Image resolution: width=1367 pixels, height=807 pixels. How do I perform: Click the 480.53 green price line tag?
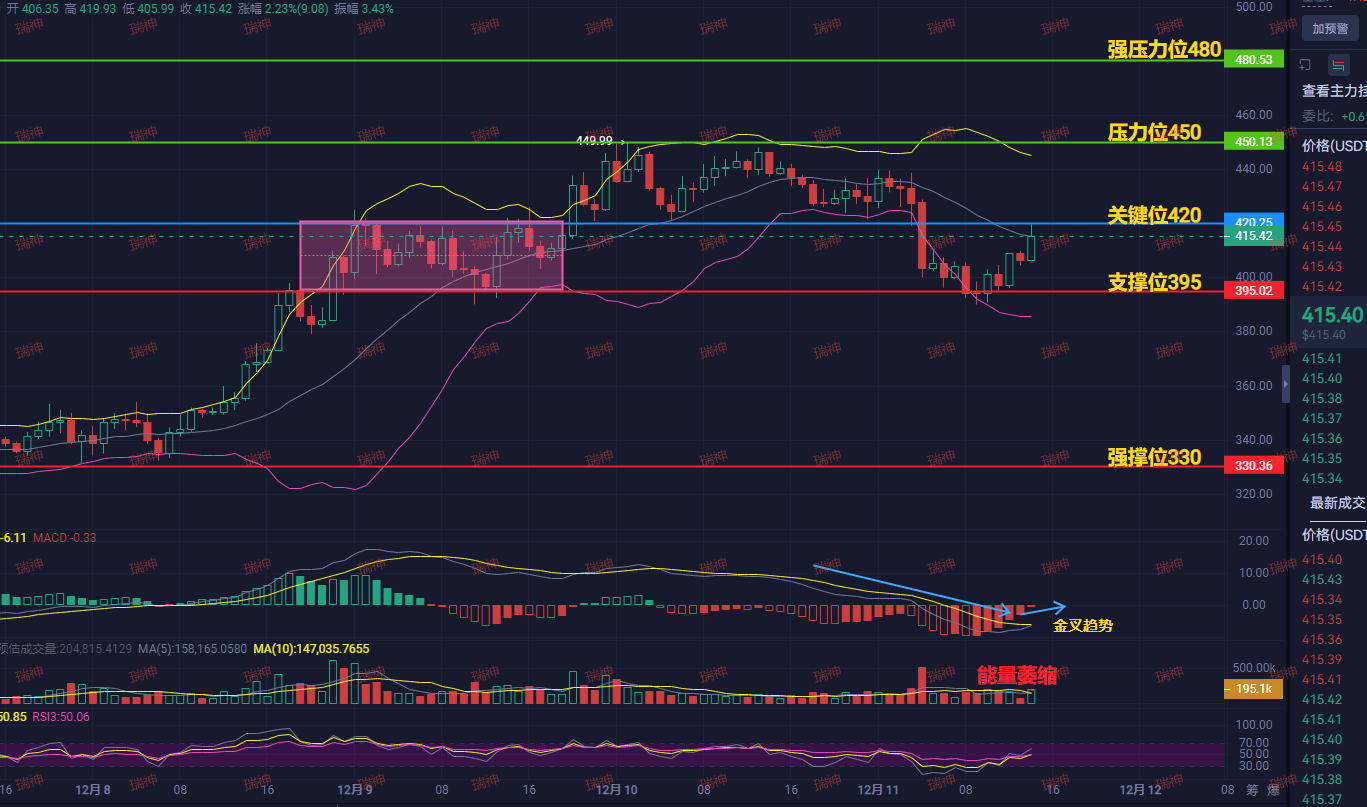coord(1253,60)
